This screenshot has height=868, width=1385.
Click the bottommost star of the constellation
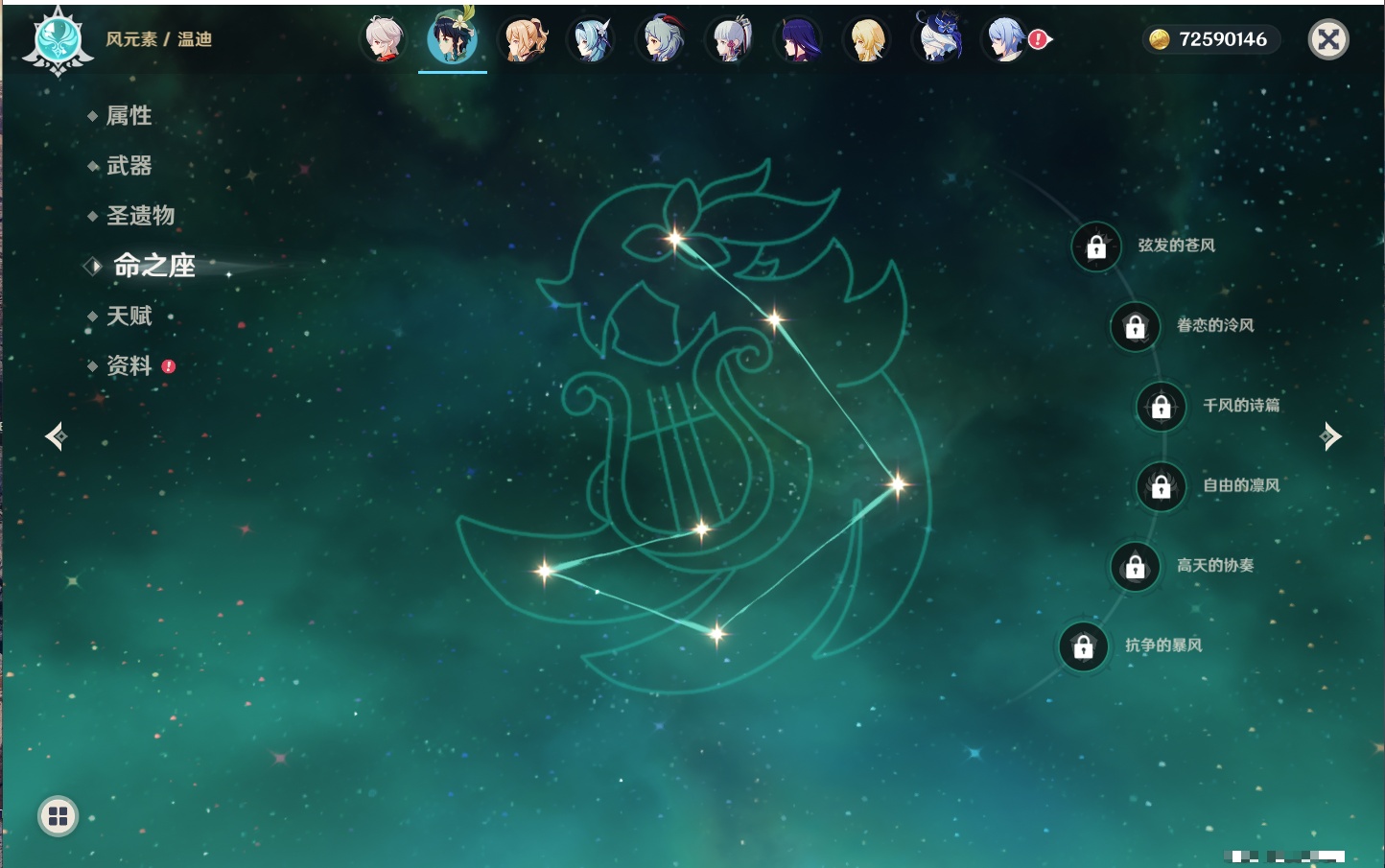[716, 633]
